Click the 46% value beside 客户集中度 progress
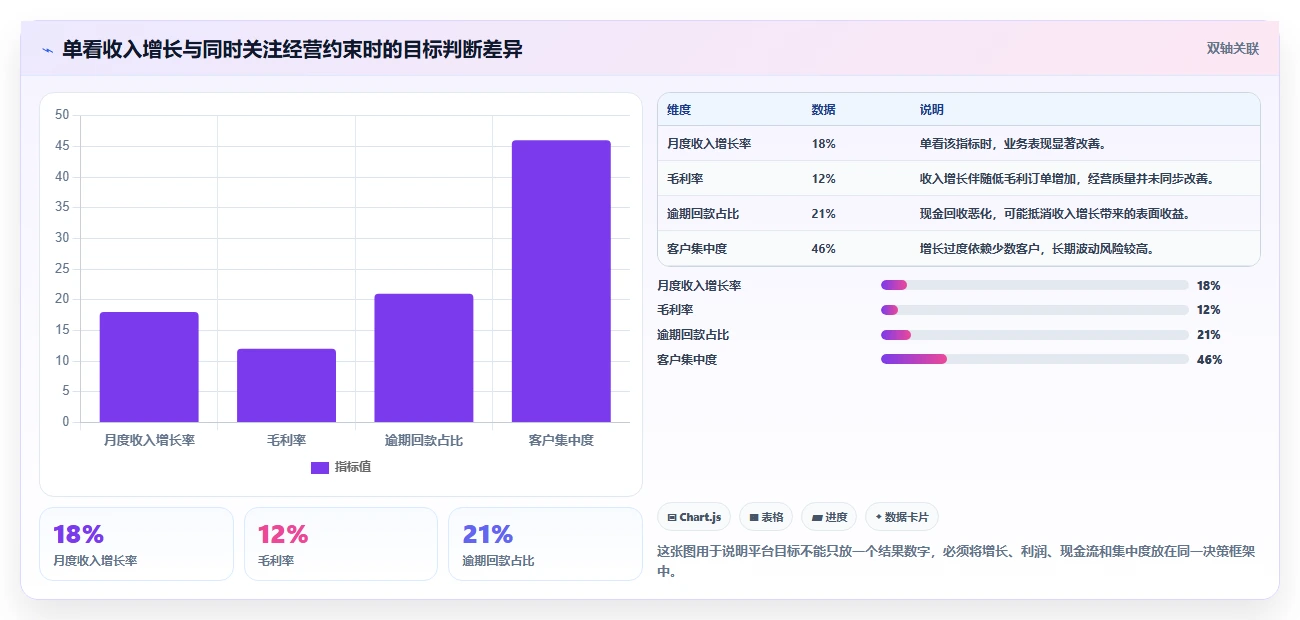Screen dimensions: 1300x620 [1209, 360]
